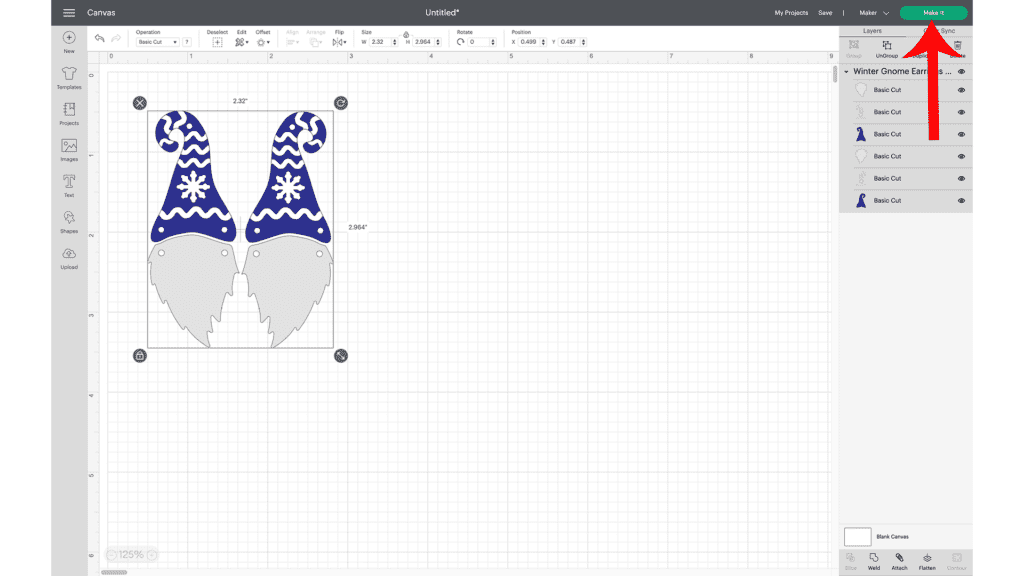The height and width of the screenshot is (576, 1024).
Task: Hide the Winter Gnome Earrings group
Action: tap(961, 72)
